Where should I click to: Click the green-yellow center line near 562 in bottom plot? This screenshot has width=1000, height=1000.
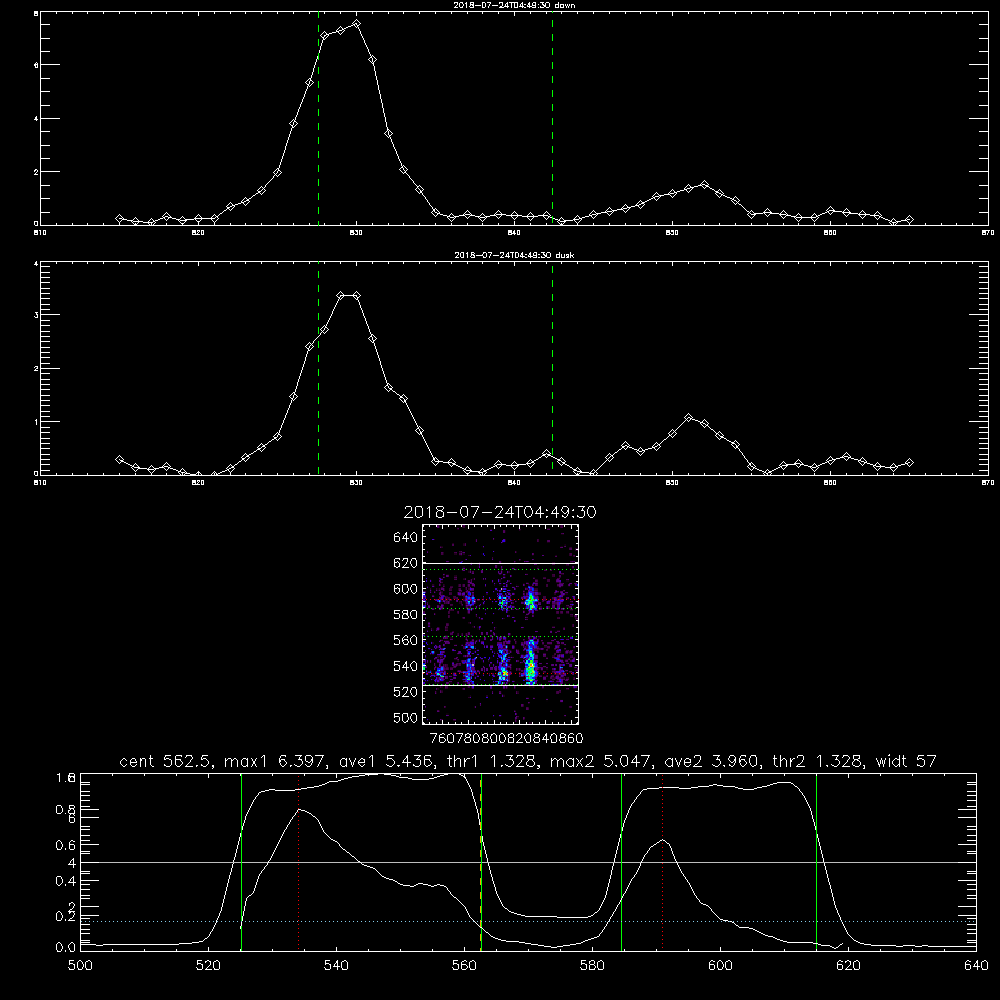click(481, 862)
